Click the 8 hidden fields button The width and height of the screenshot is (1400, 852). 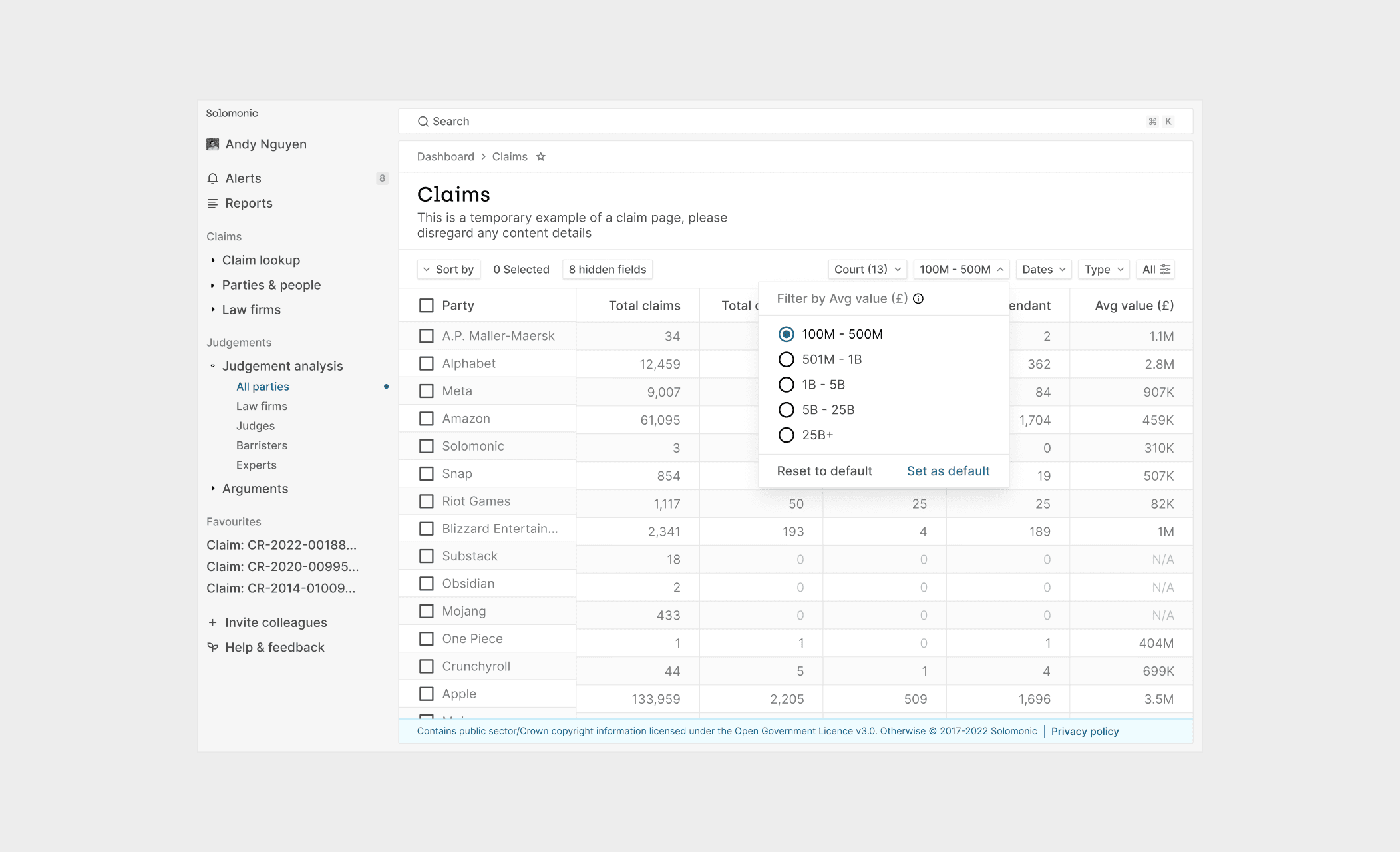607,270
